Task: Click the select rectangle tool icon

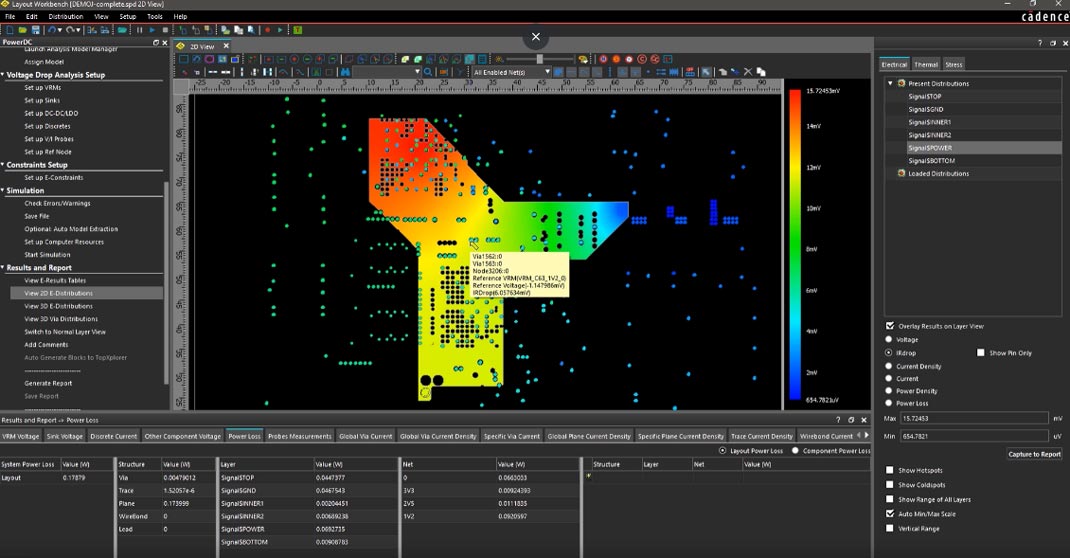Action: (x=183, y=59)
